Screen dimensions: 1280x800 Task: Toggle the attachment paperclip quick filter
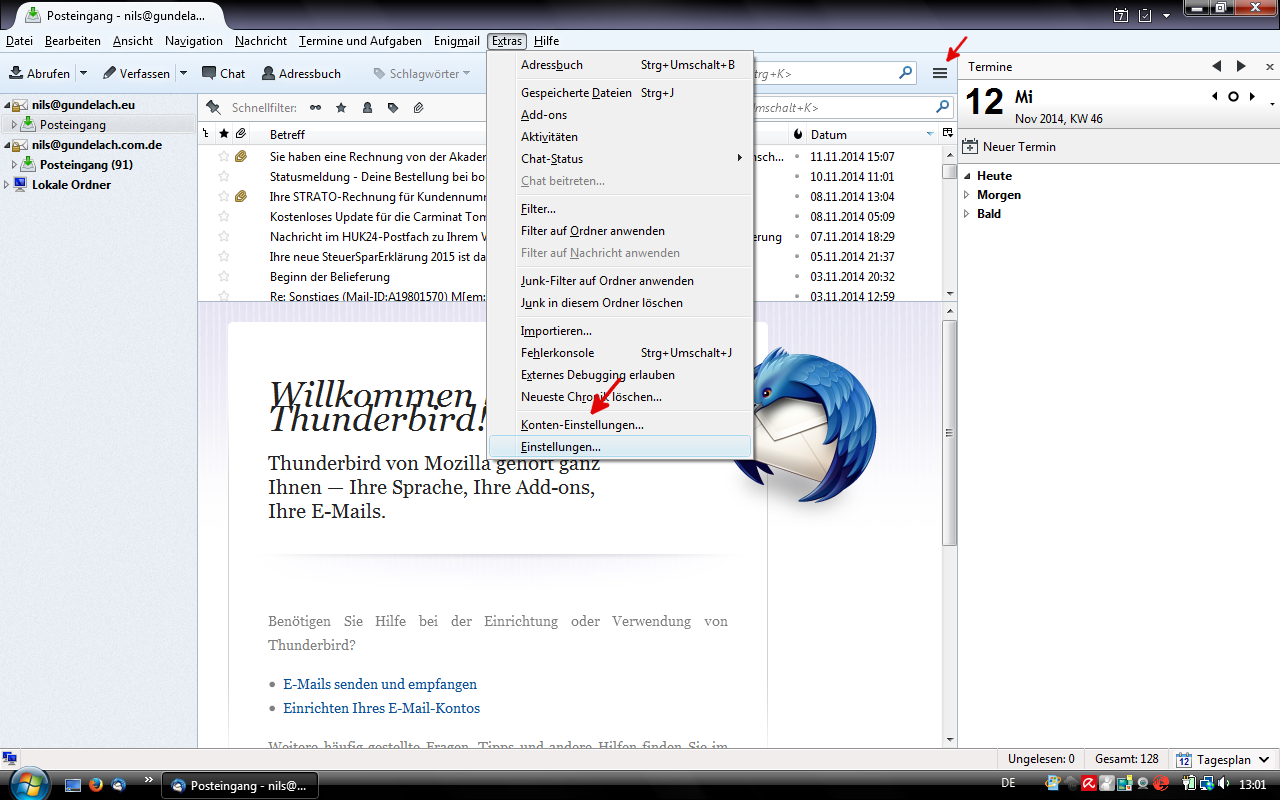[418, 107]
